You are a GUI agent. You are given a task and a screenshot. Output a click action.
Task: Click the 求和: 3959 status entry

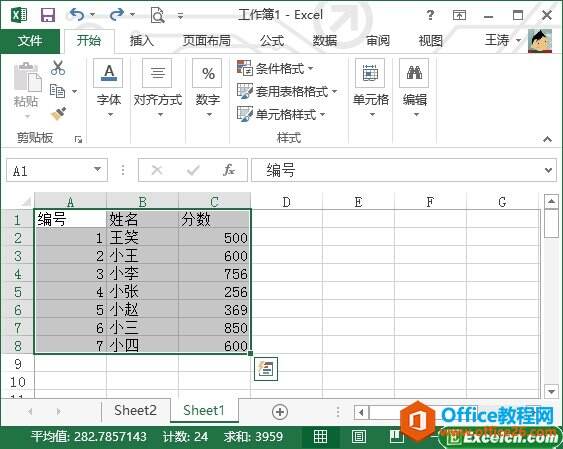tap(253, 437)
